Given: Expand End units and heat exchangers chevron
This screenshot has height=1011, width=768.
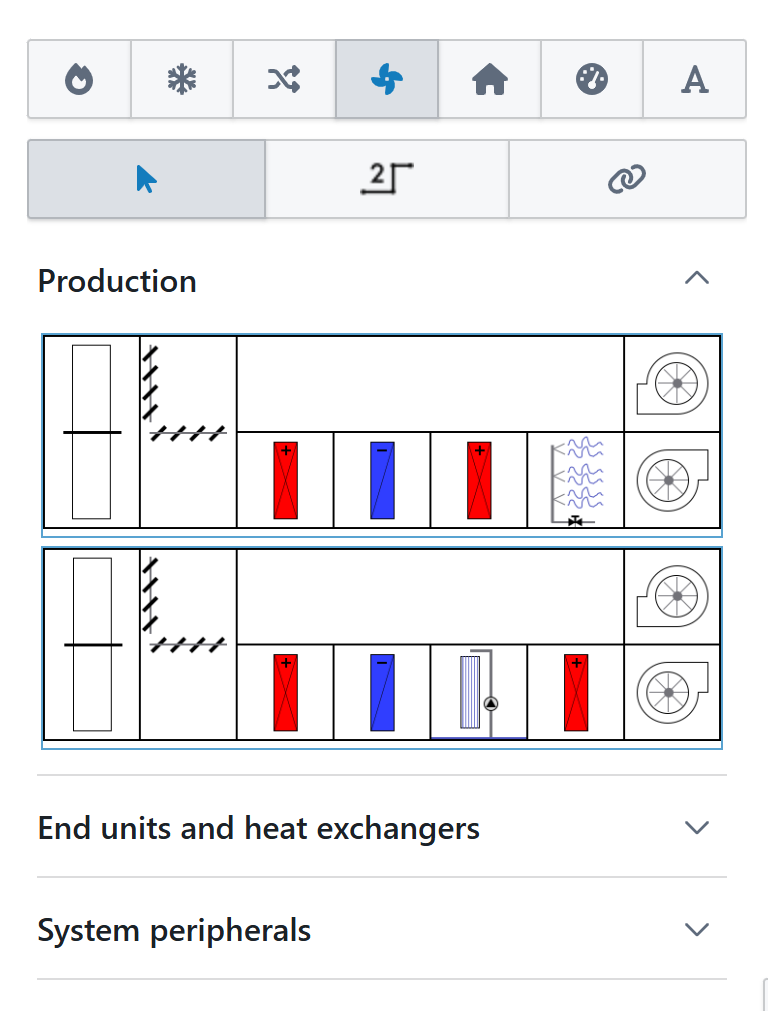Looking at the screenshot, I should 696,828.
